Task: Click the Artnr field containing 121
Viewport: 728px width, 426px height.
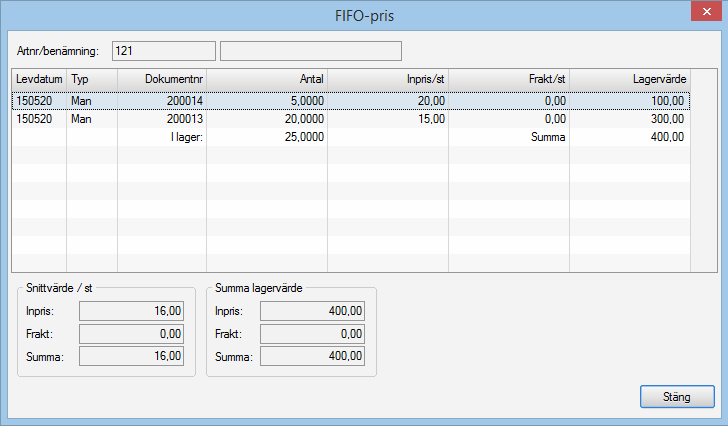Action: [164, 50]
